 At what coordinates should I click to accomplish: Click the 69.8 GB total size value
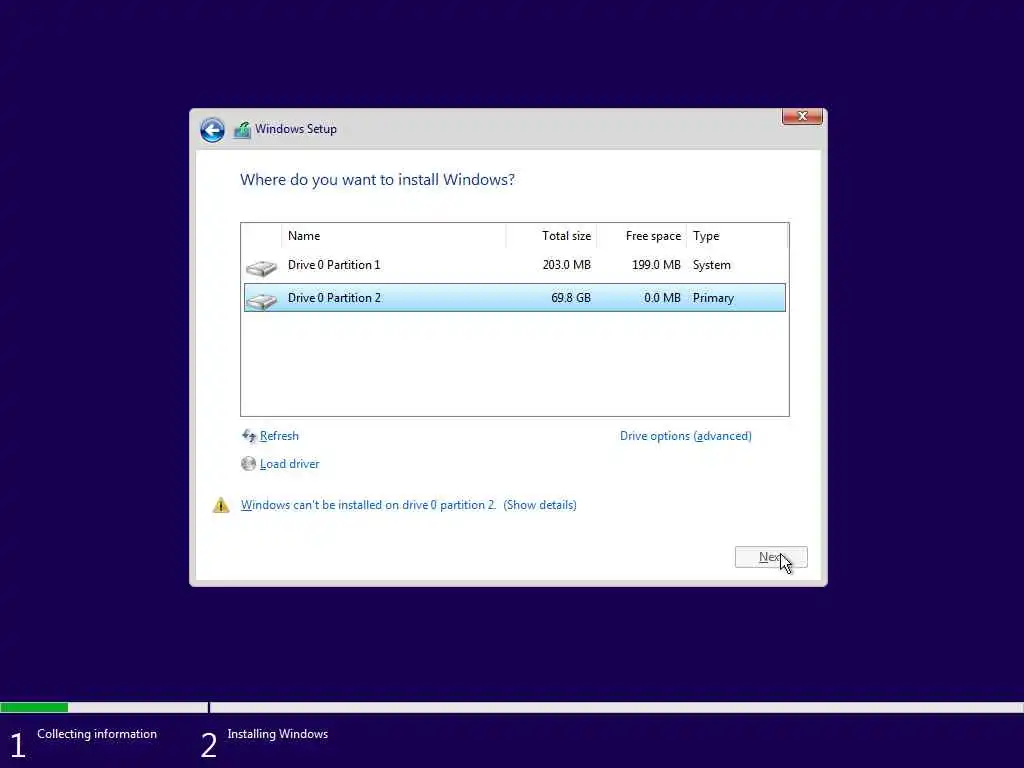[571, 298]
